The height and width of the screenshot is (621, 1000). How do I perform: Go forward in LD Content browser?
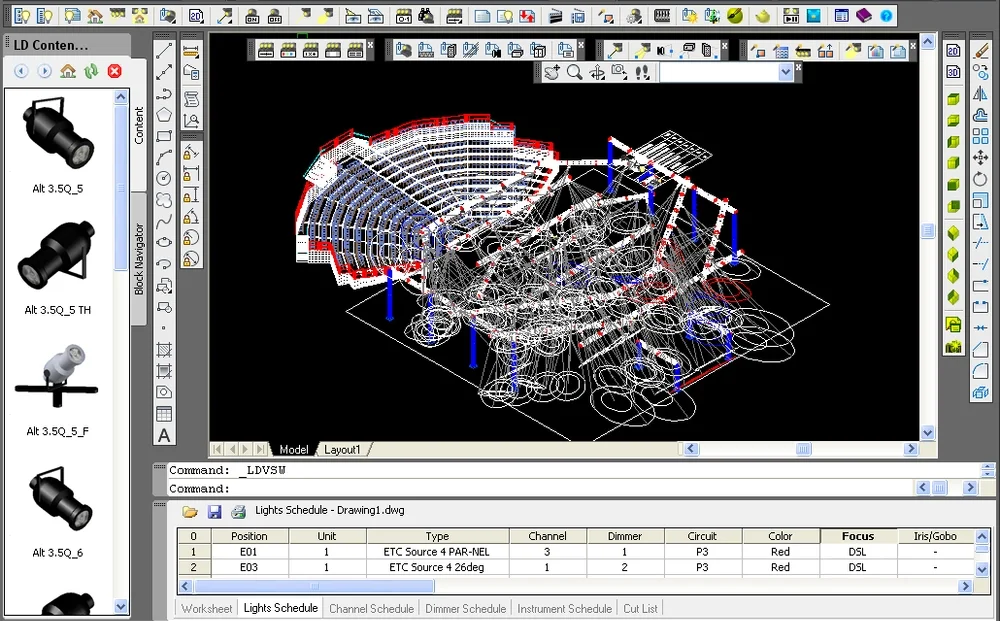click(x=45, y=71)
